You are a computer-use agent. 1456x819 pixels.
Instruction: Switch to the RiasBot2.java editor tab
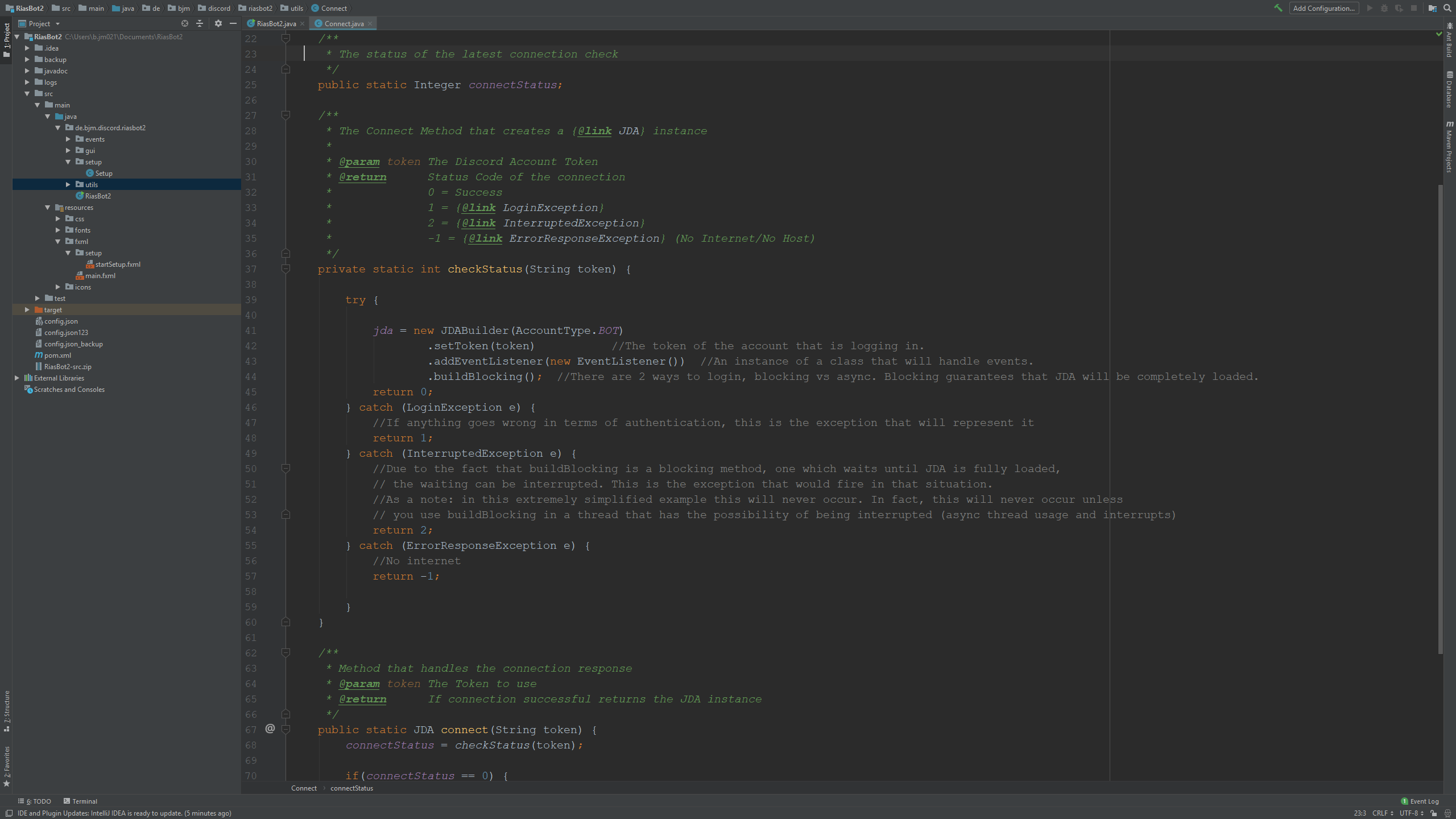276,23
